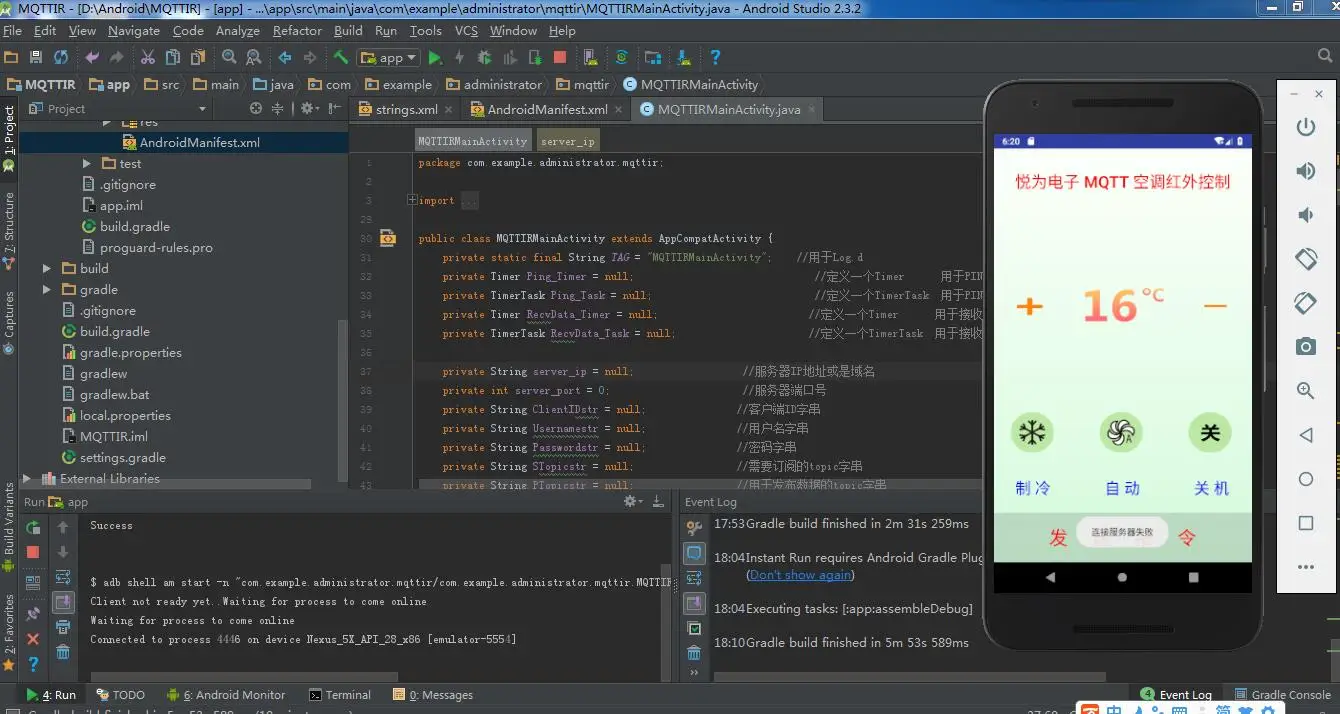Viewport: 1340px width, 714px height.
Task: Expand External Libraries node
Action: (x=26, y=478)
